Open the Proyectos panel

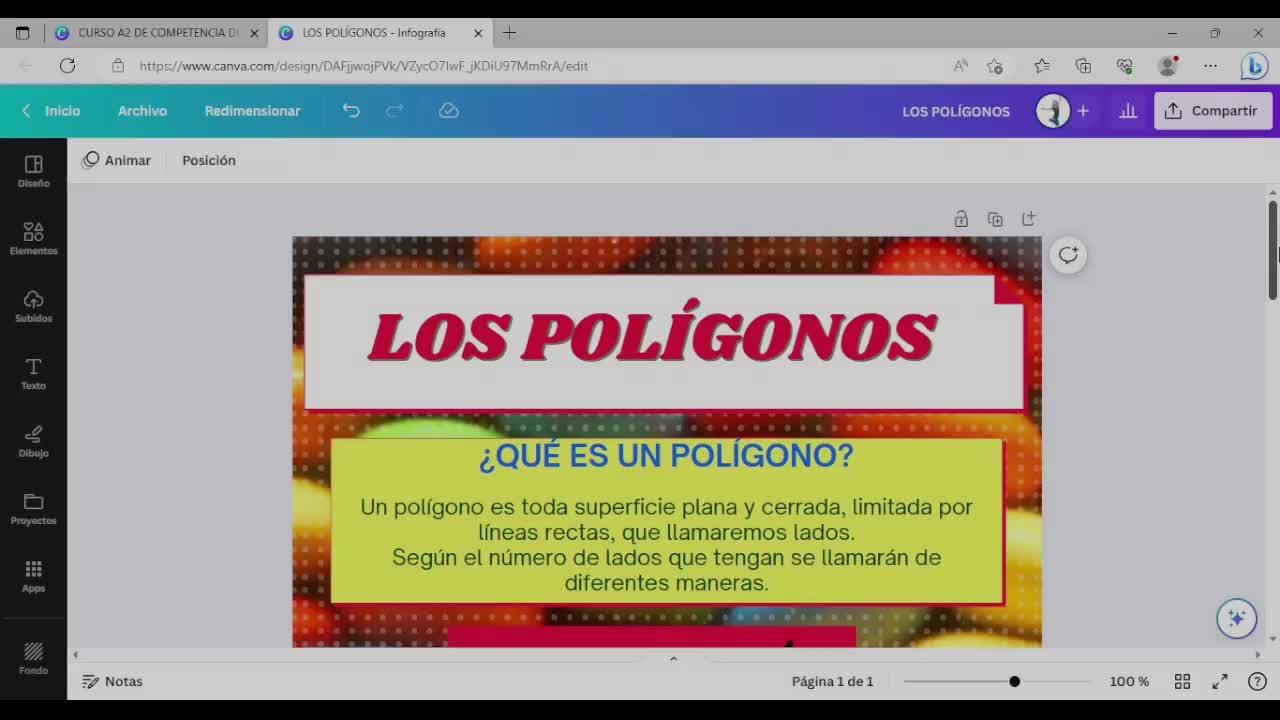(33, 508)
